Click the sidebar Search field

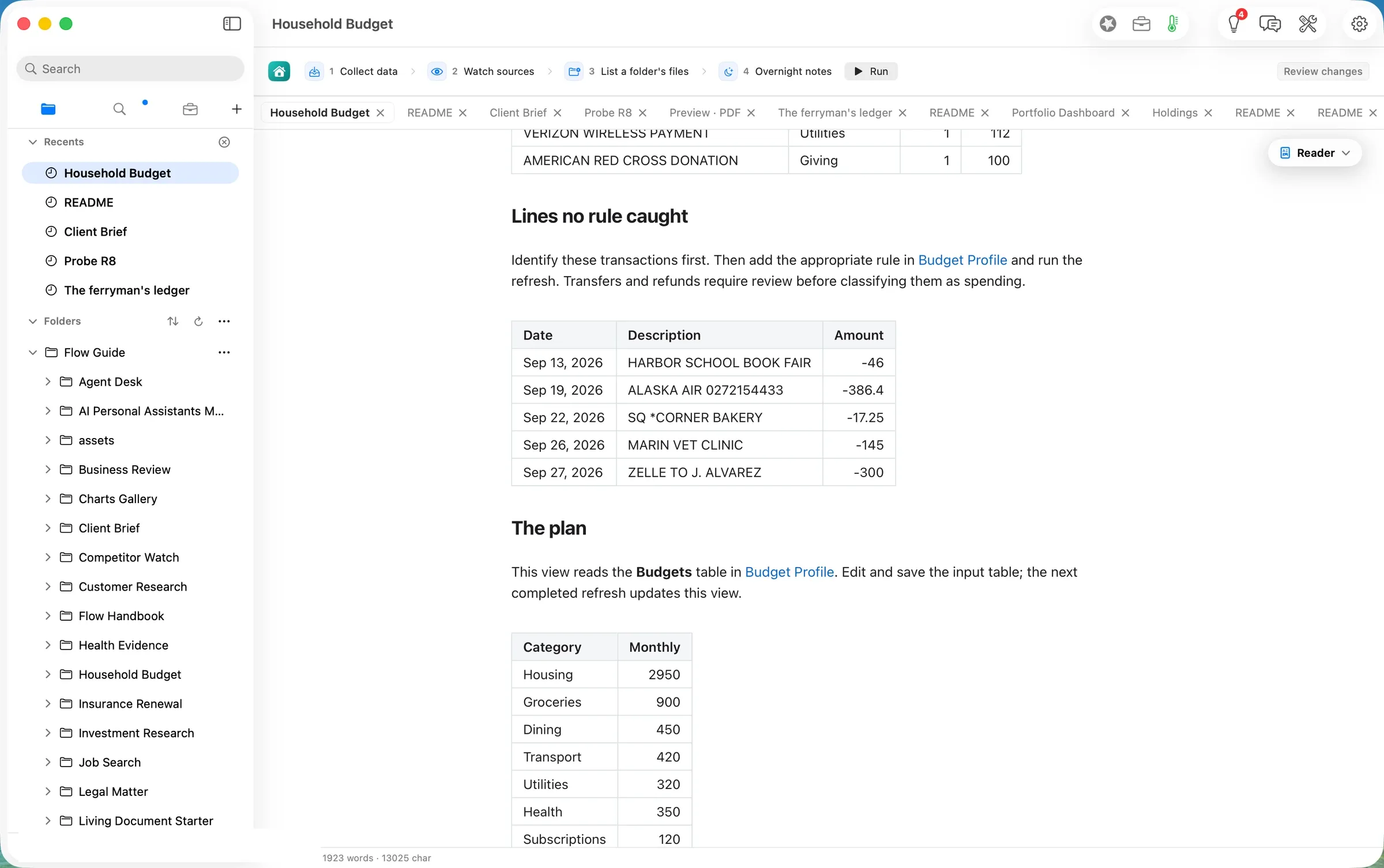(130, 69)
